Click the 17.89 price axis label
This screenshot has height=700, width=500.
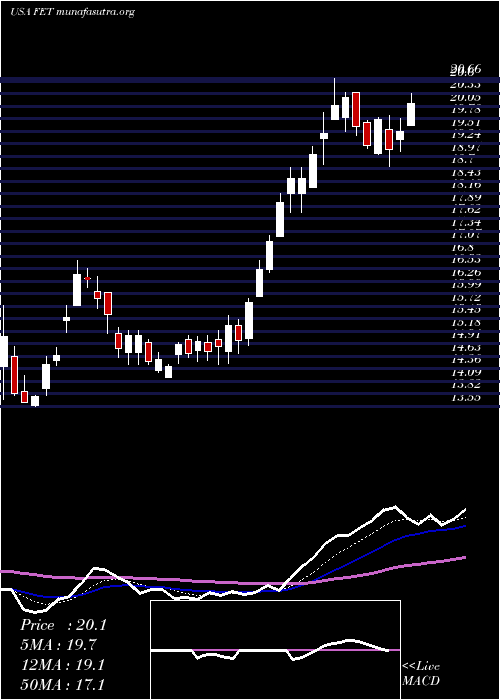click(466, 197)
